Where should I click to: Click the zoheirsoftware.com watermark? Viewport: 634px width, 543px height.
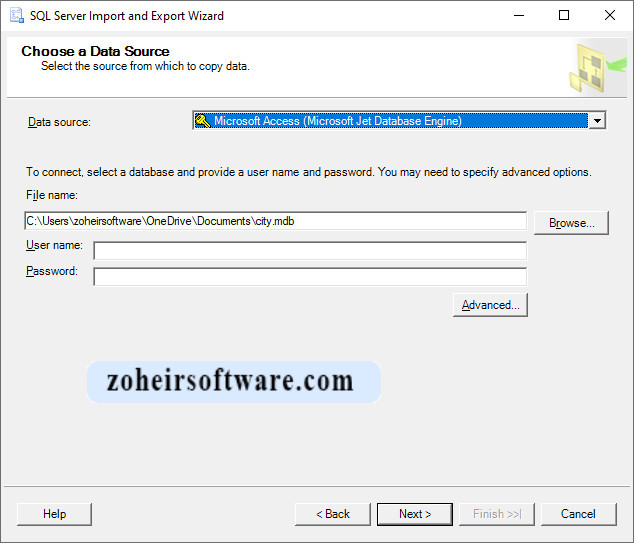pyautogui.click(x=233, y=381)
